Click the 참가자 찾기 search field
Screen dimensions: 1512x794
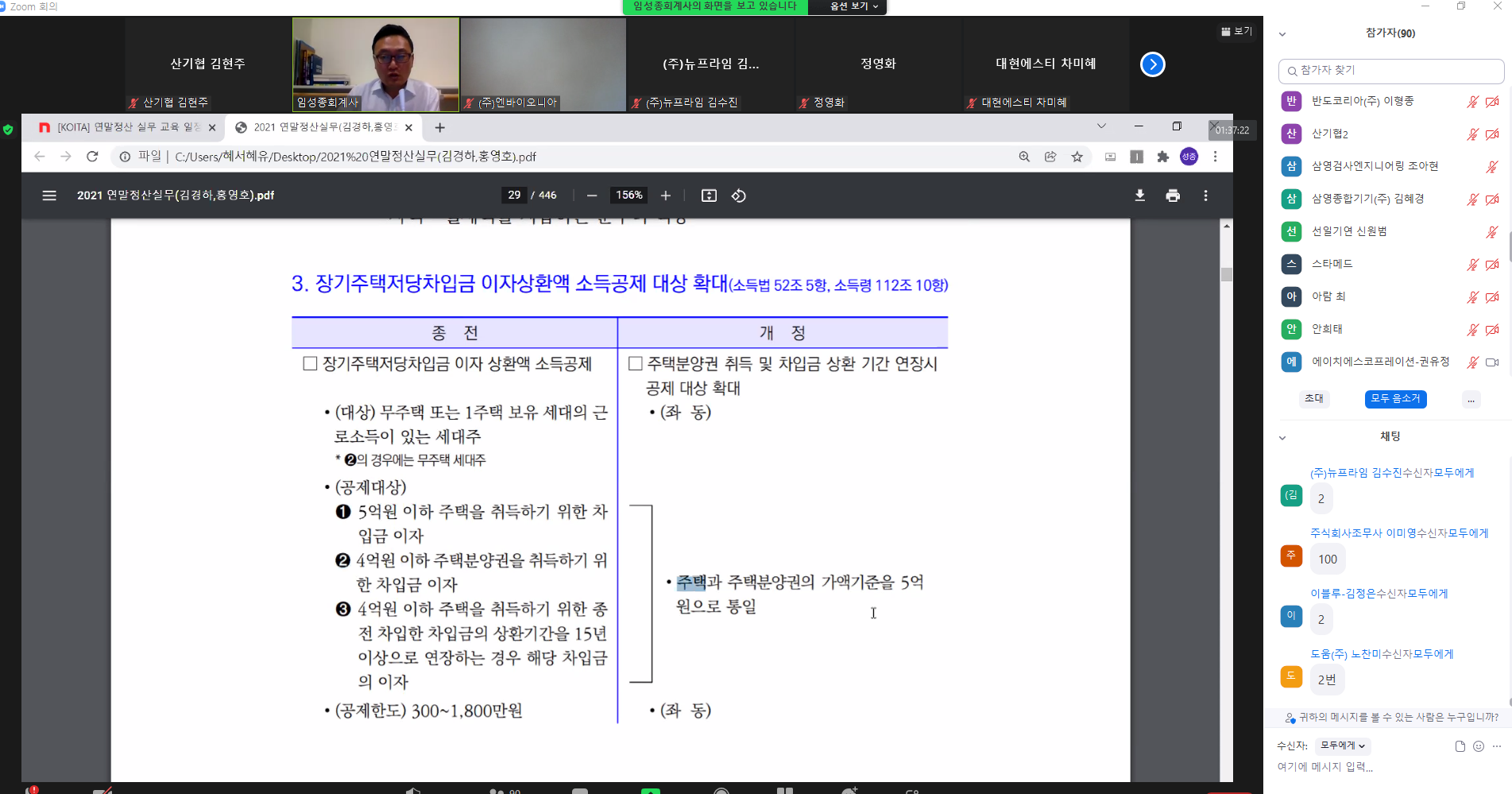click(x=1391, y=71)
